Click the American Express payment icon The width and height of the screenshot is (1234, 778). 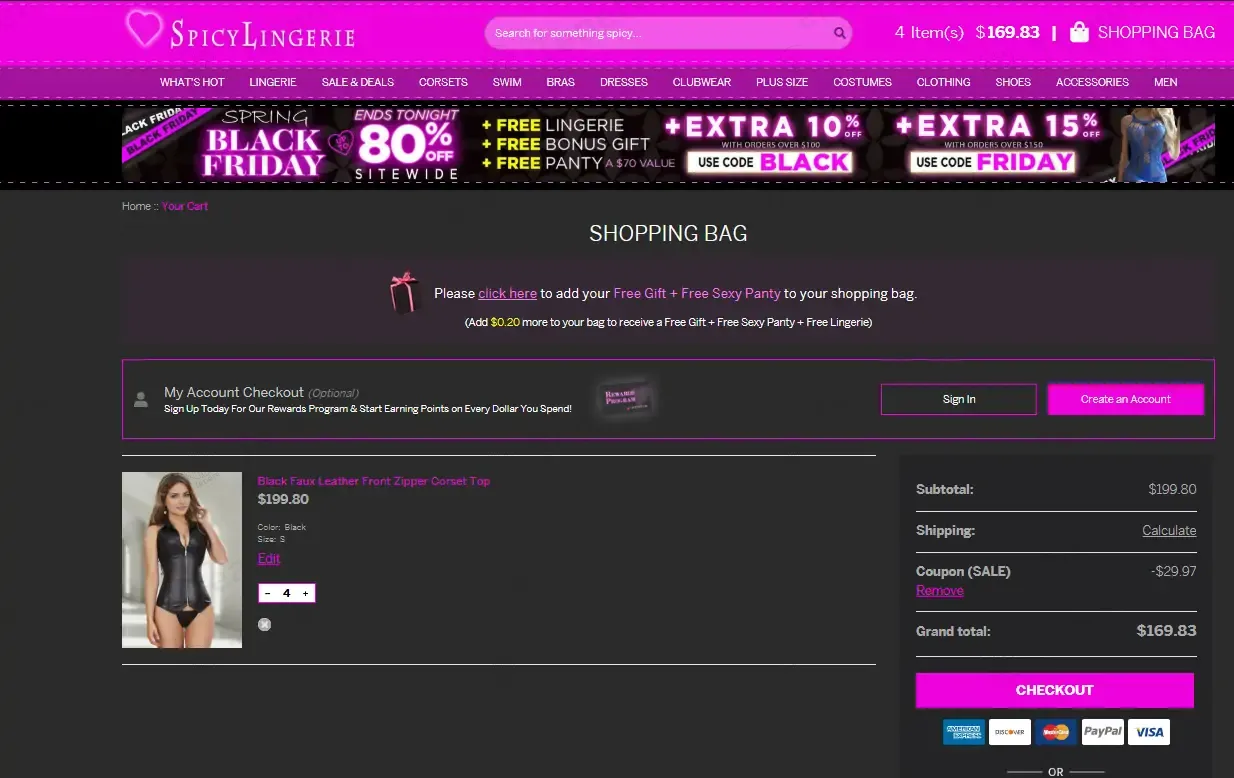coord(964,732)
